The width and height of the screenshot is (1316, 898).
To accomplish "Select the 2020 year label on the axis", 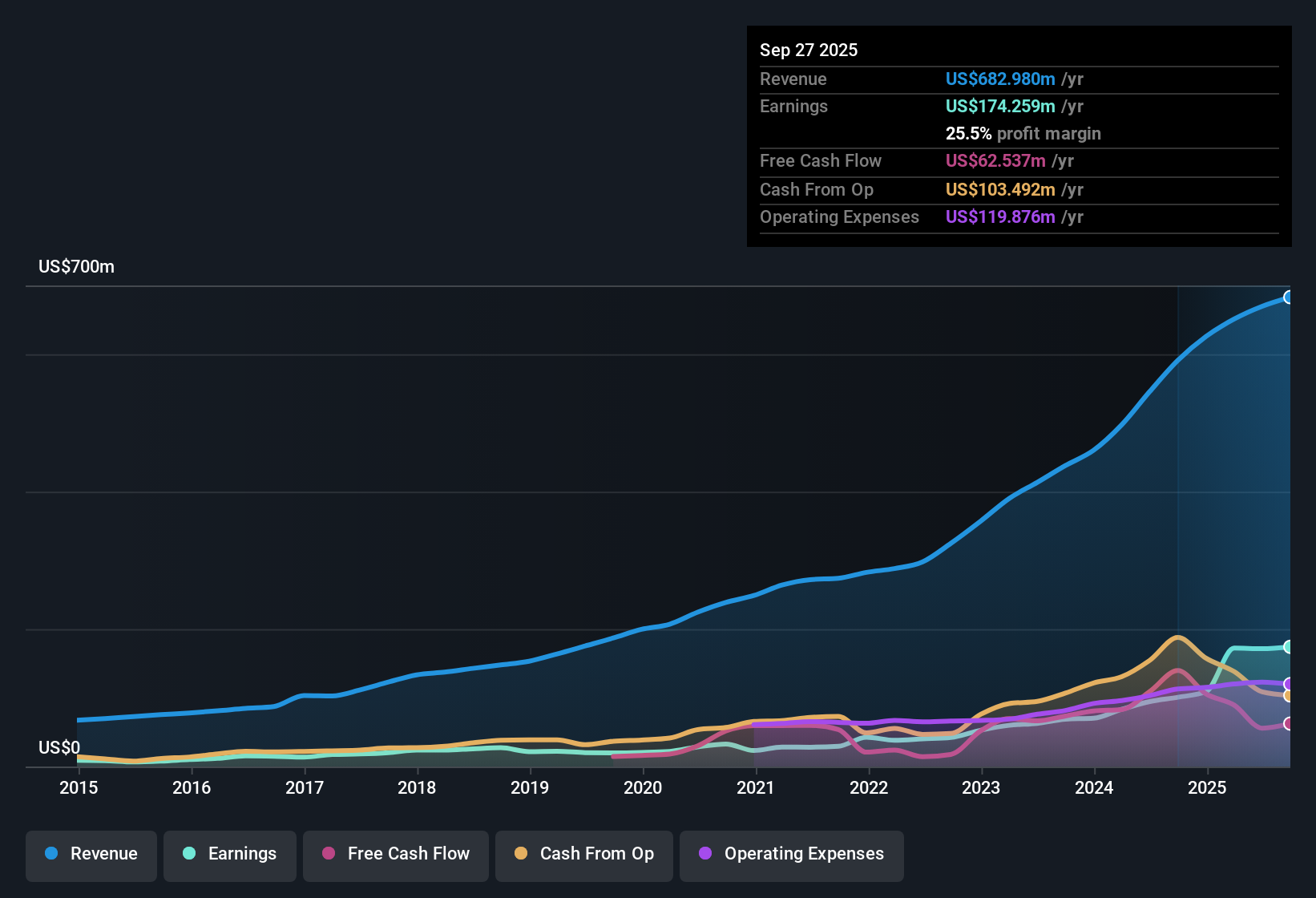I will (x=644, y=788).
